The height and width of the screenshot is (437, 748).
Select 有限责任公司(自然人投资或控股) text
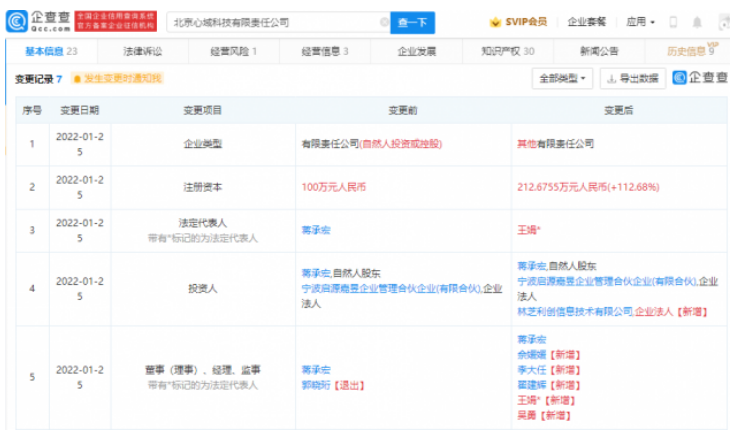point(372,144)
